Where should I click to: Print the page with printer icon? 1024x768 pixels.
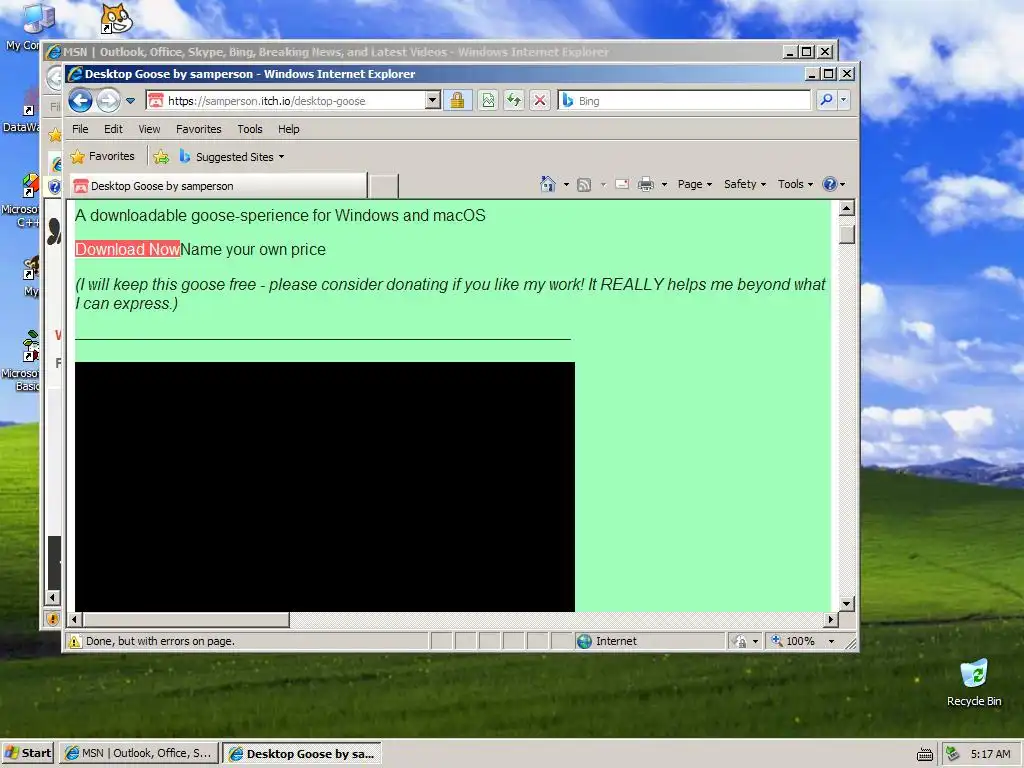click(x=645, y=184)
